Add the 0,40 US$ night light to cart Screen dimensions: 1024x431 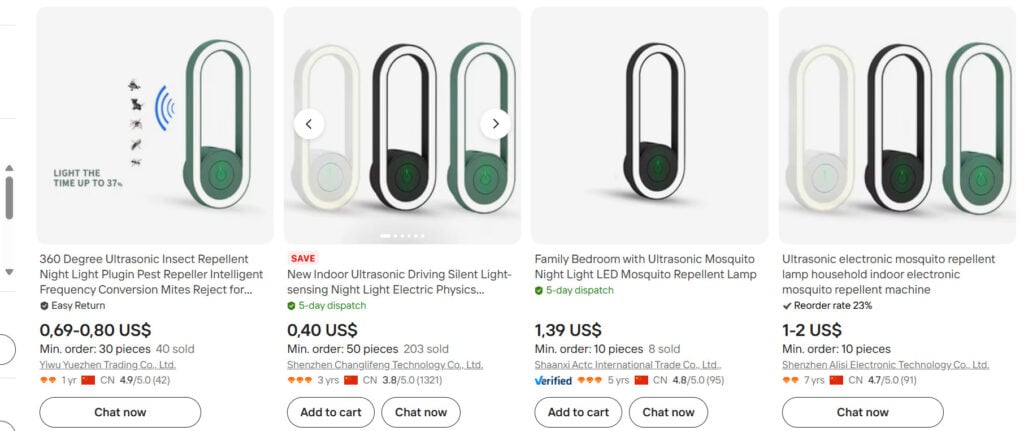click(330, 412)
